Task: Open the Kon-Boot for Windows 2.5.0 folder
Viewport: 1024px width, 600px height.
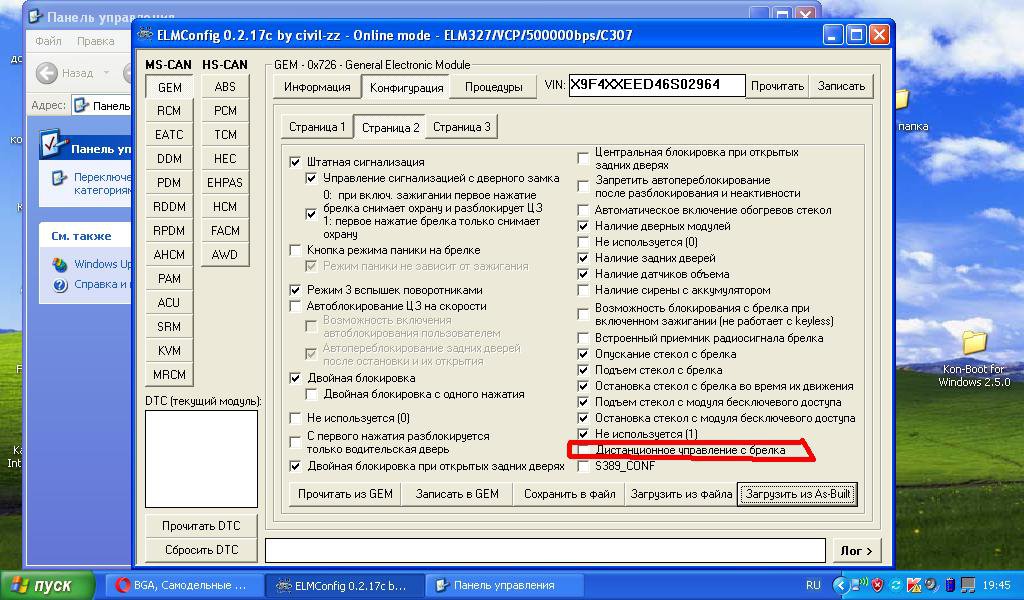Action: [974, 358]
